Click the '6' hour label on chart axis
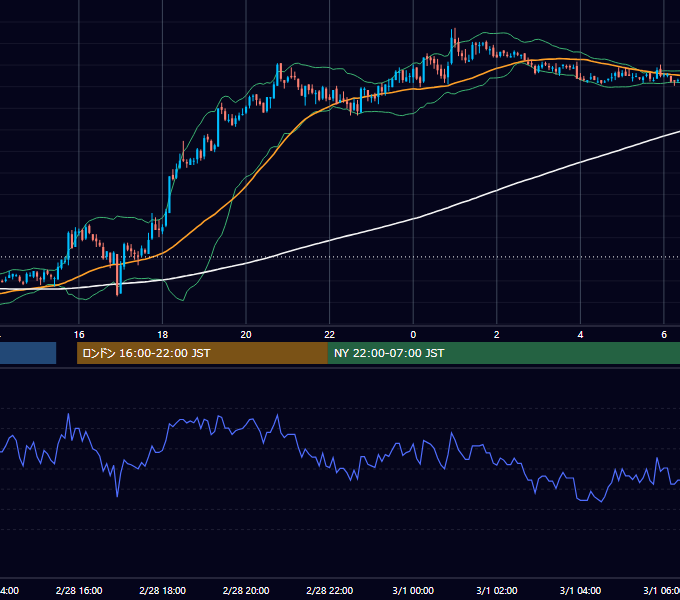This screenshot has width=680, height=600. click(x=664, y=335)
